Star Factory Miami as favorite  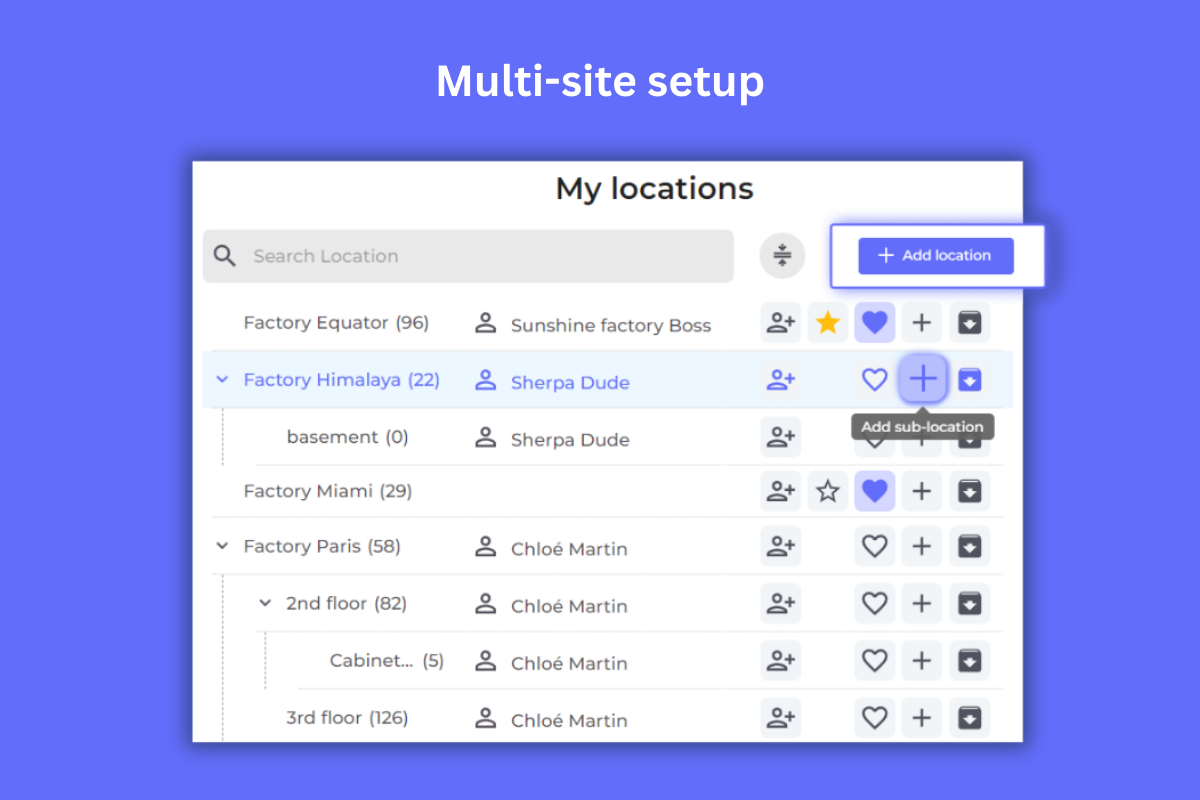click(x=827, y=490)
